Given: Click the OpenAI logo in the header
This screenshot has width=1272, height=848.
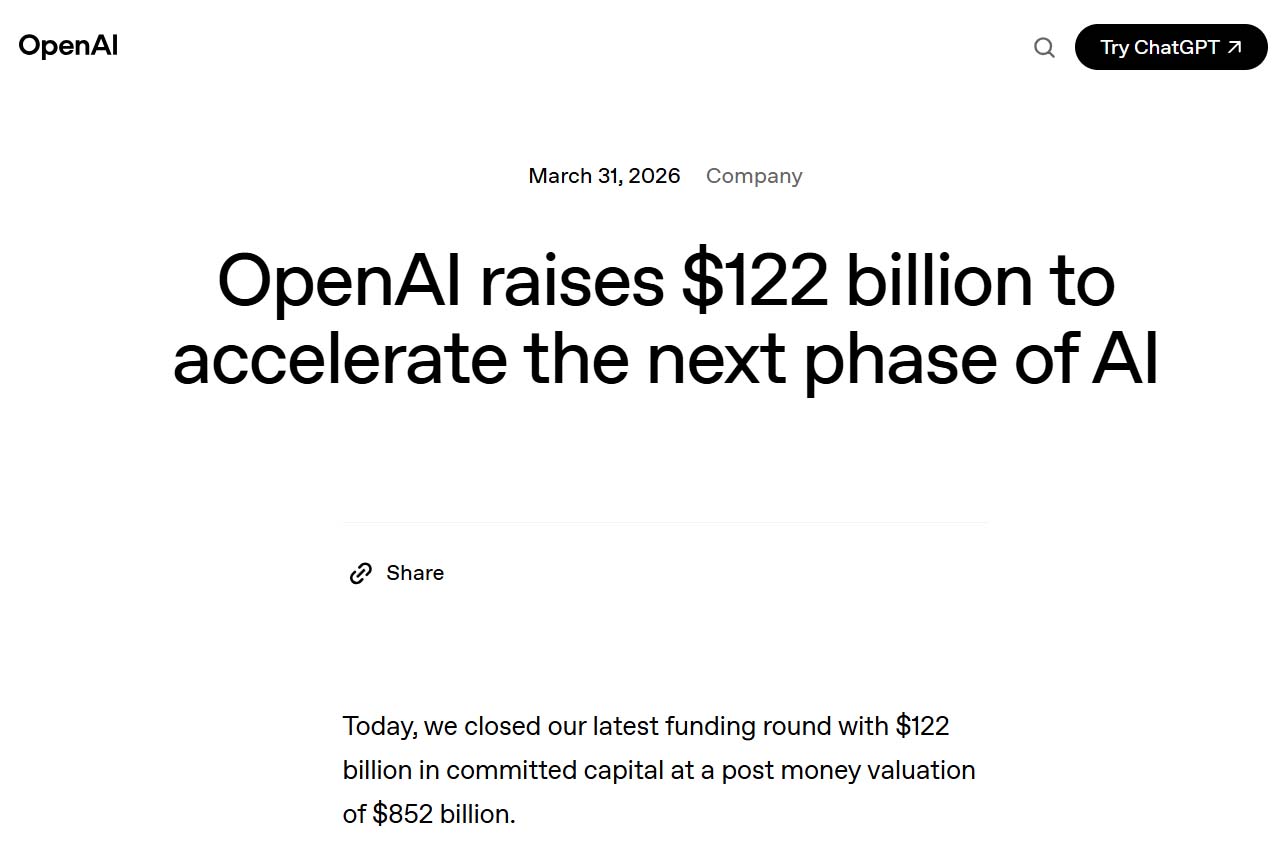Looking at the screenshot, I should [68, 46].
